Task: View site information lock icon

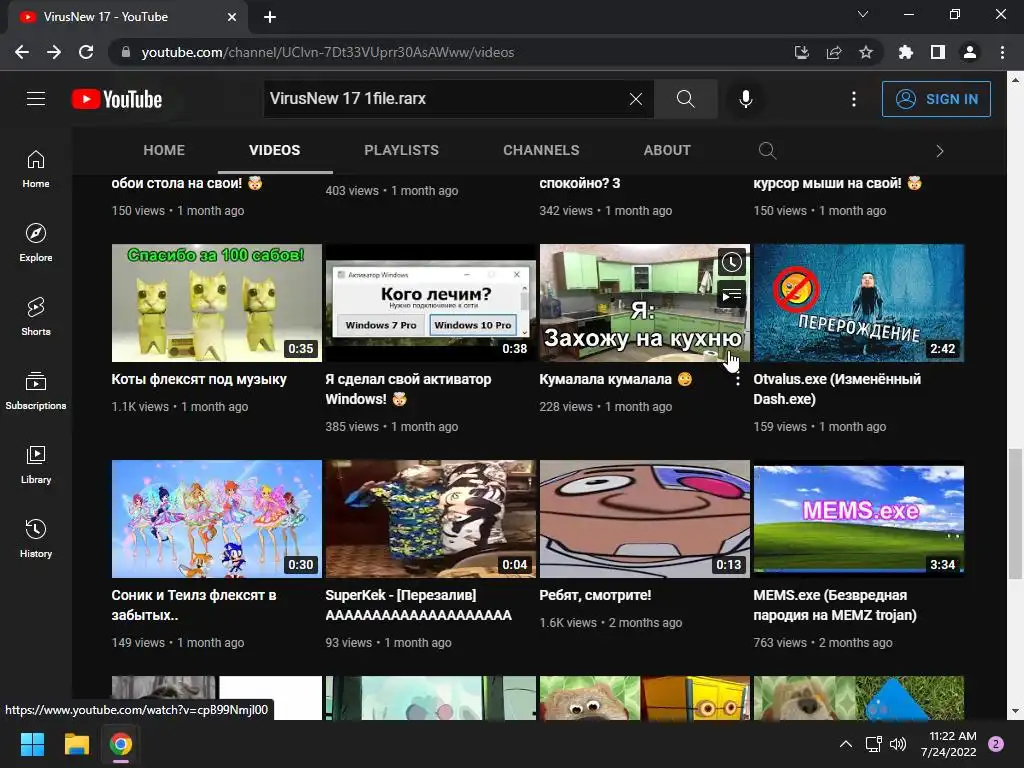Action: [126, 52]
